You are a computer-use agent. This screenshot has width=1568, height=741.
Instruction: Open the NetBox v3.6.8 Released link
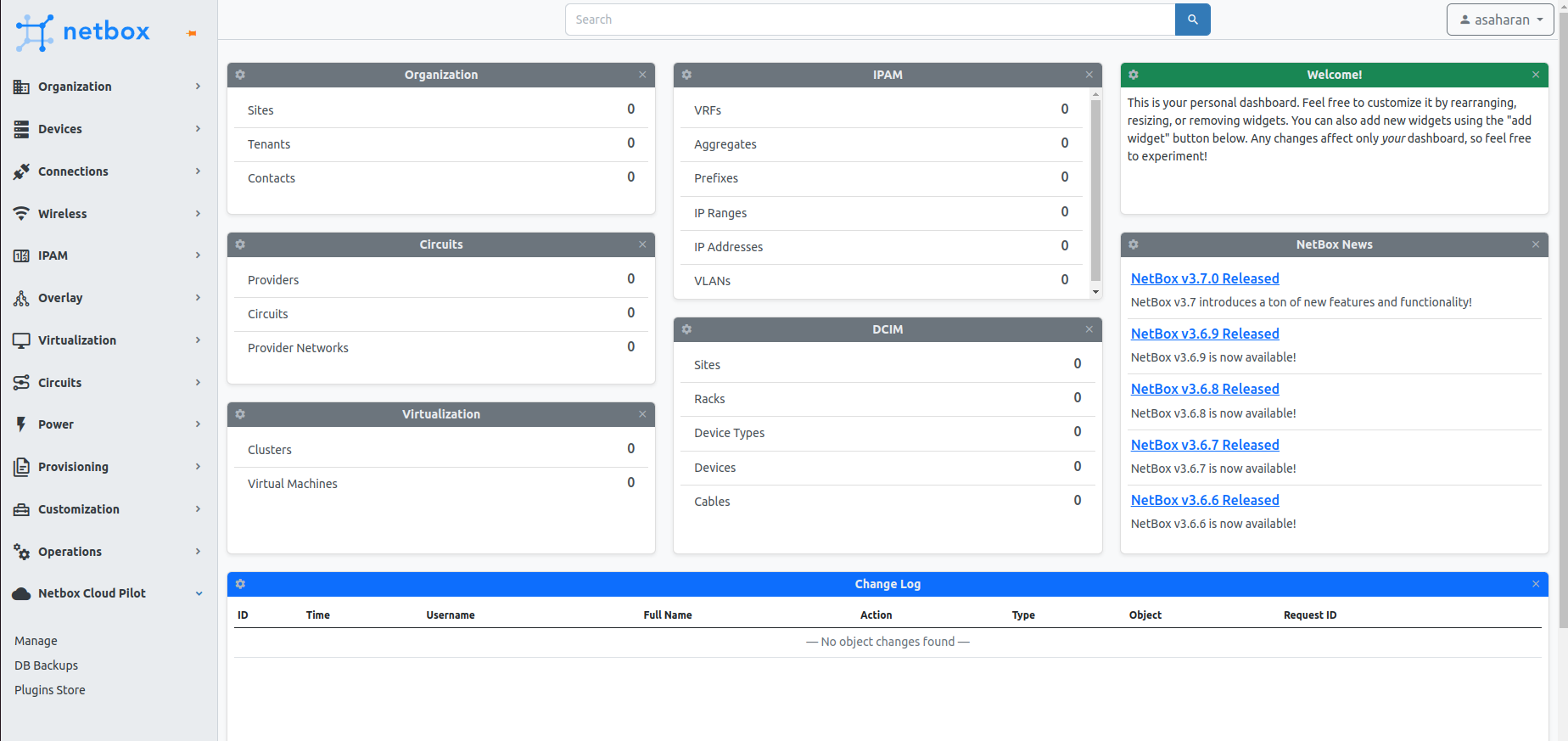pyautogui.click(x=1205, y=389)
